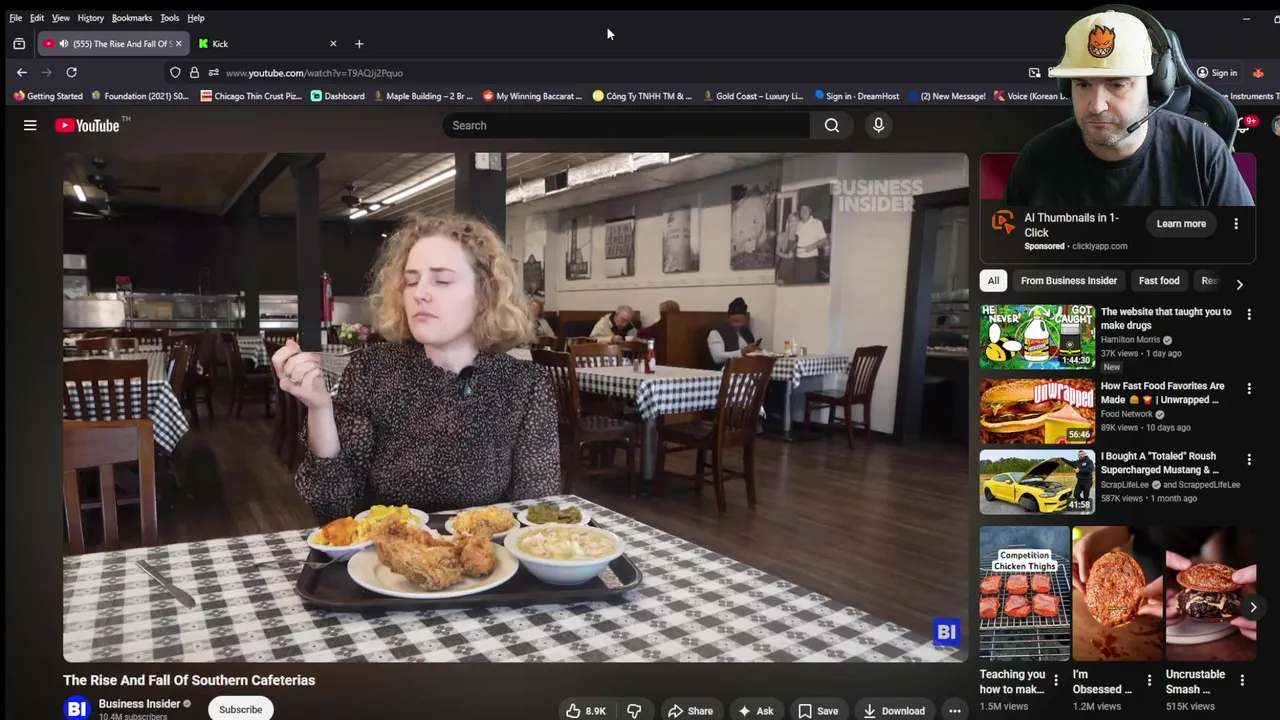Close the Kick tab
This screenshot has height=720, width=1280.
pyautogui.click(x=333, y=43)
